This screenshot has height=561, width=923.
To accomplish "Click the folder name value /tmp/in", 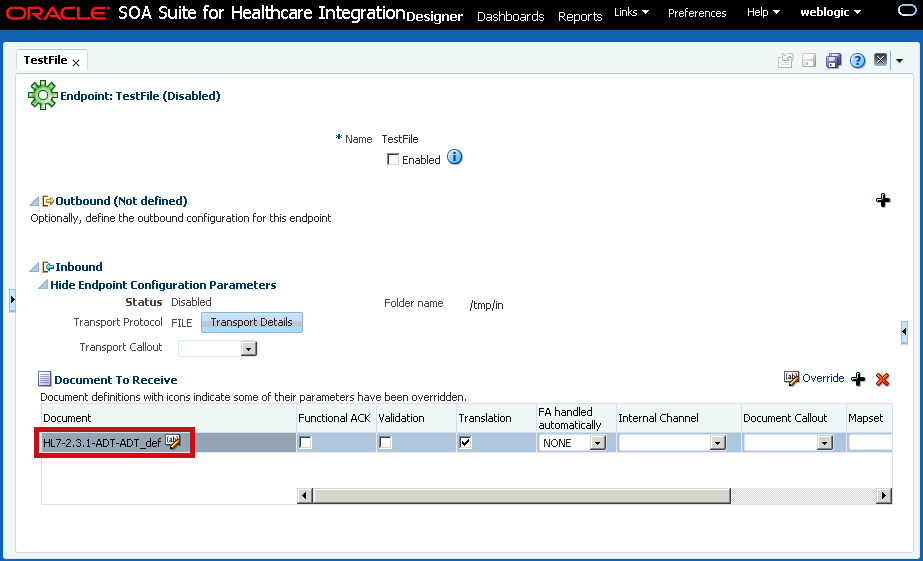I will click(x=486, y=305).
